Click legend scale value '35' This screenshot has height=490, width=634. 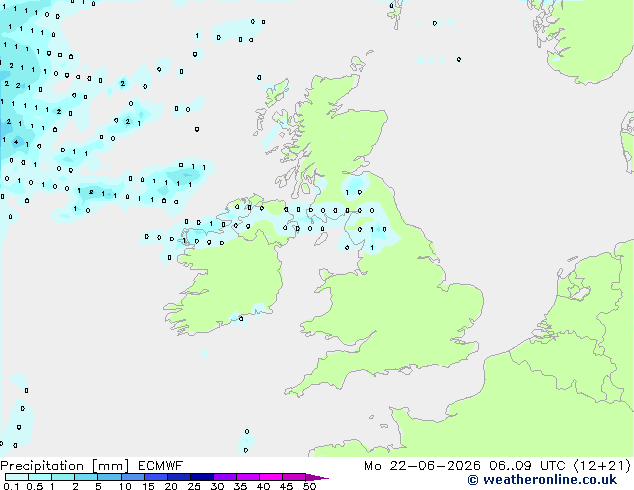tap(240, 486)
